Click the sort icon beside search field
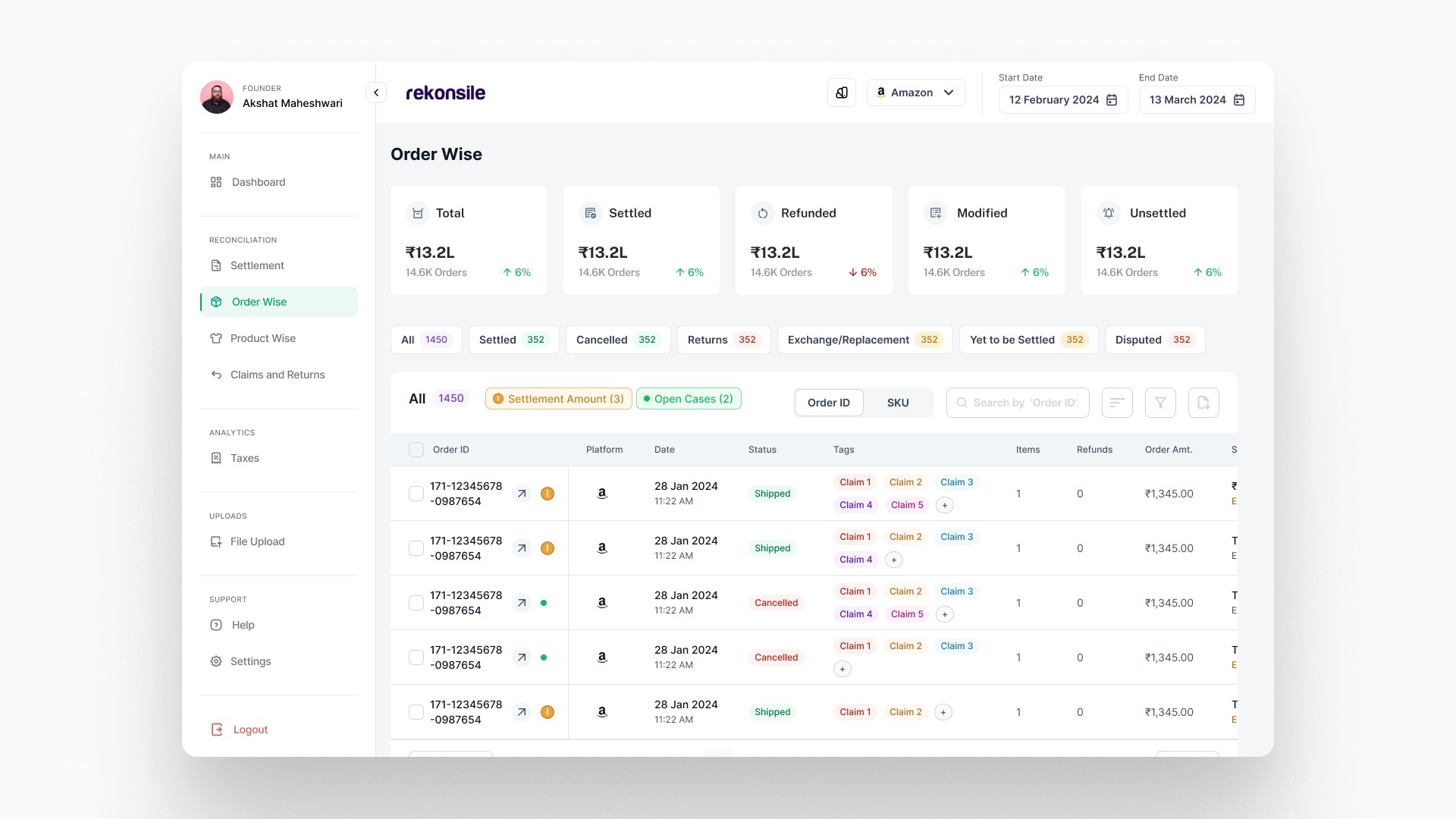 (1116, 403)
